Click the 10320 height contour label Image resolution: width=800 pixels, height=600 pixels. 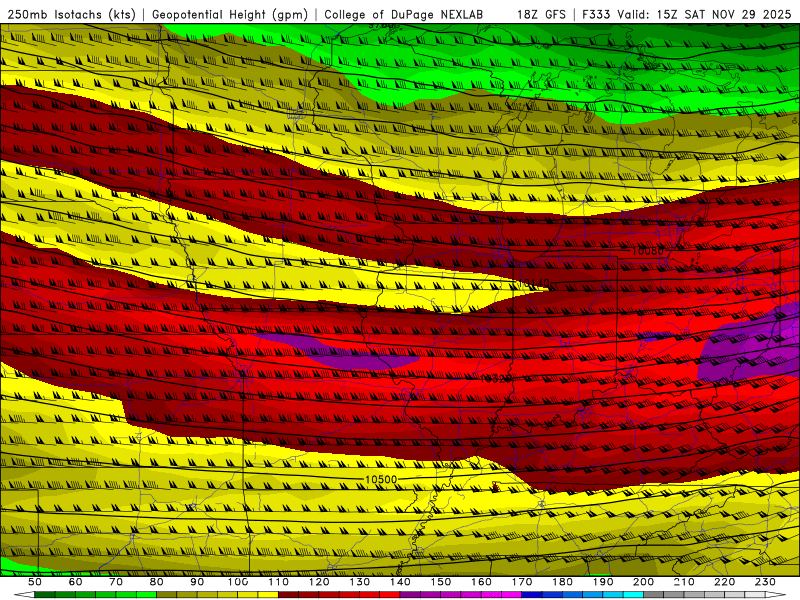(x=496, y=379)
